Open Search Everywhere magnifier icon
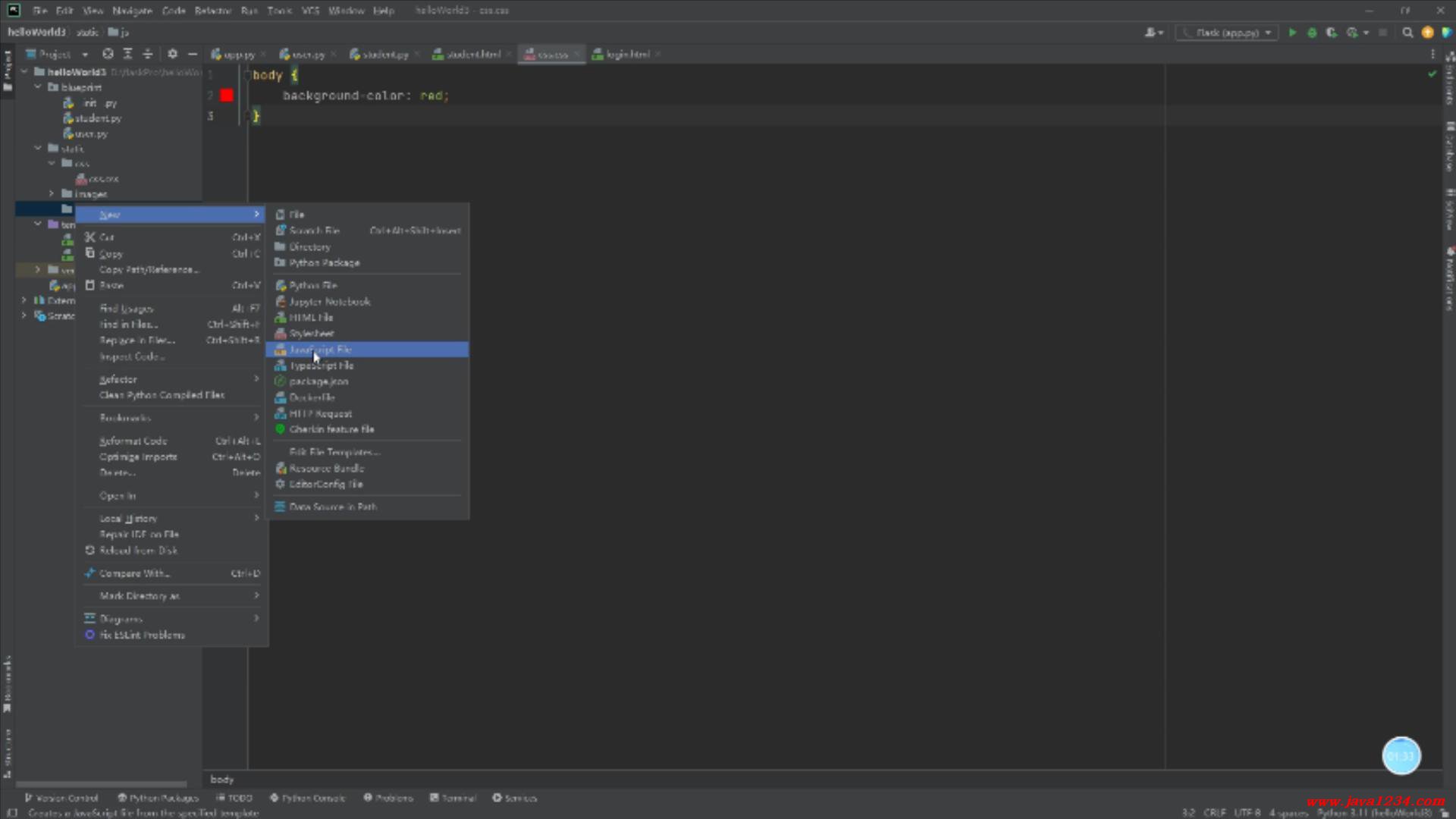 1407,33
